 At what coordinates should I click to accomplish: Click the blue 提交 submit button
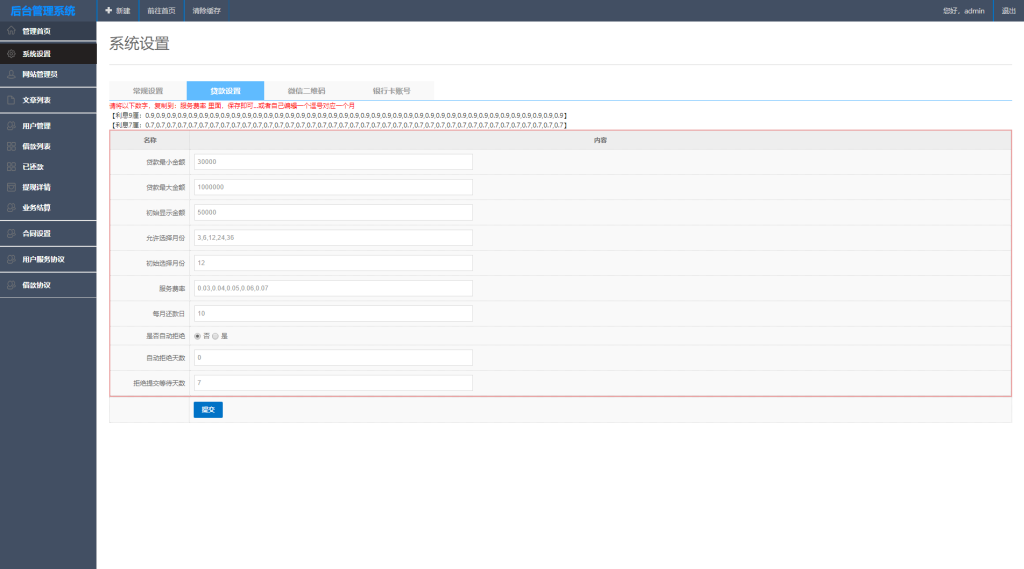point(208,410)
